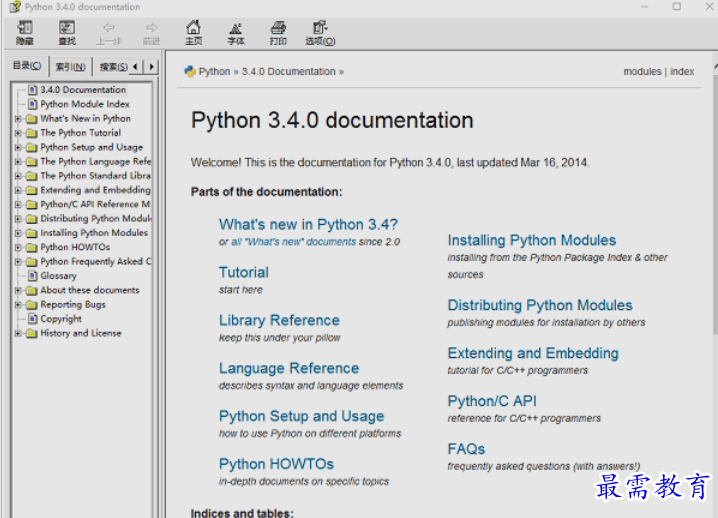Expand The Python Language Reference node
The image size is (718, 518).
pos(18,162)
